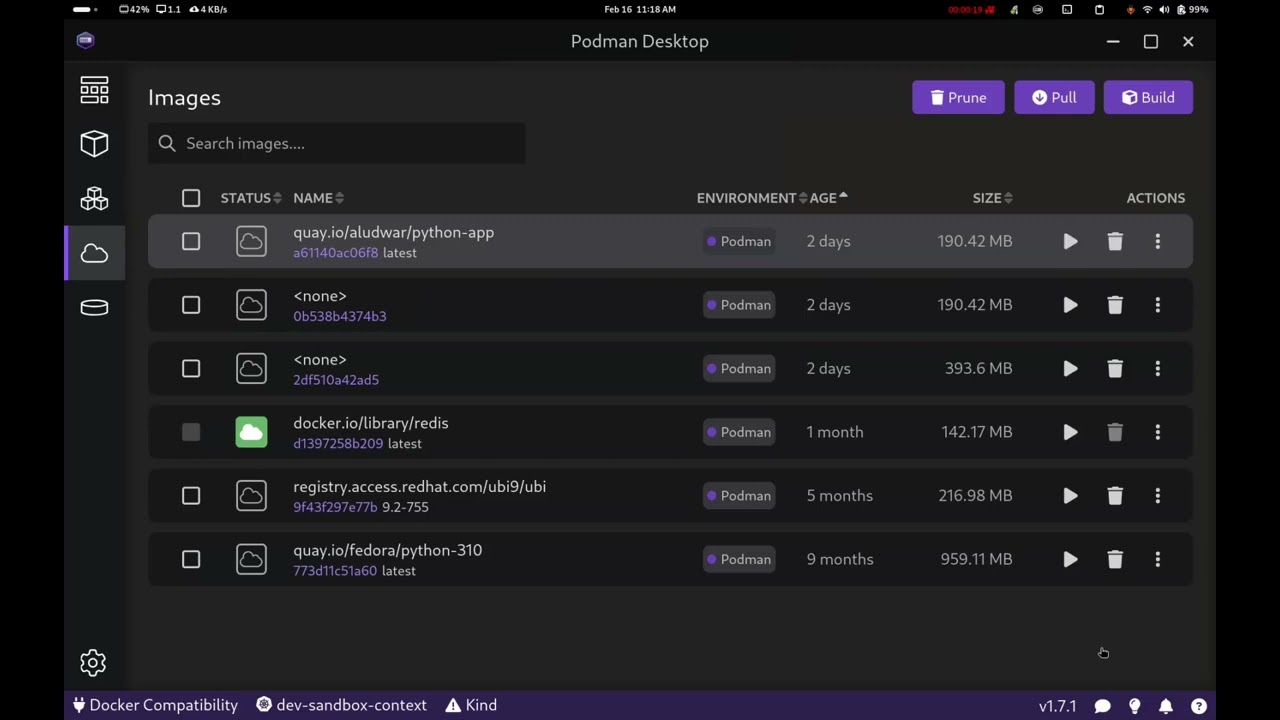The height and width of the screenshot is (720, 1280).
Task: Open more actions for docker.io/library/redis
Action: [1158, 432]
